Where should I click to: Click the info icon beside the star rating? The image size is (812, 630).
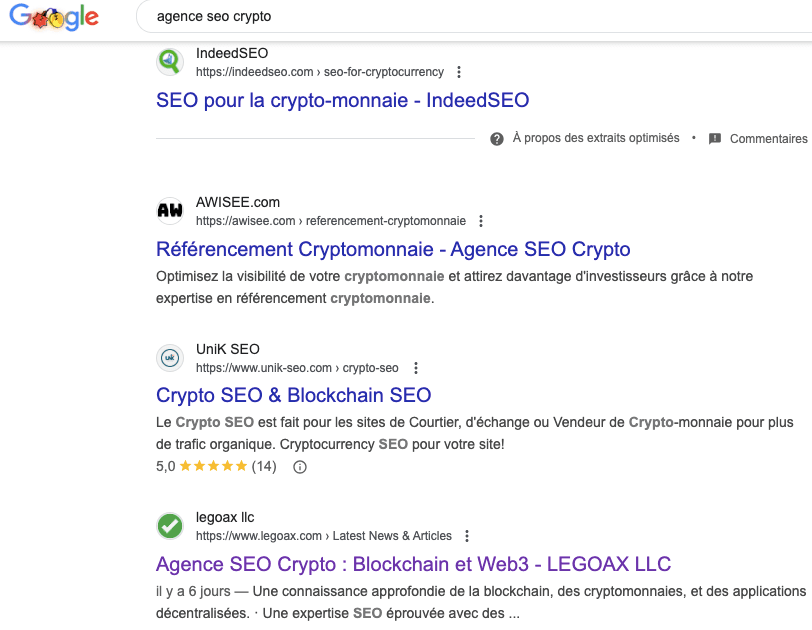300,466
